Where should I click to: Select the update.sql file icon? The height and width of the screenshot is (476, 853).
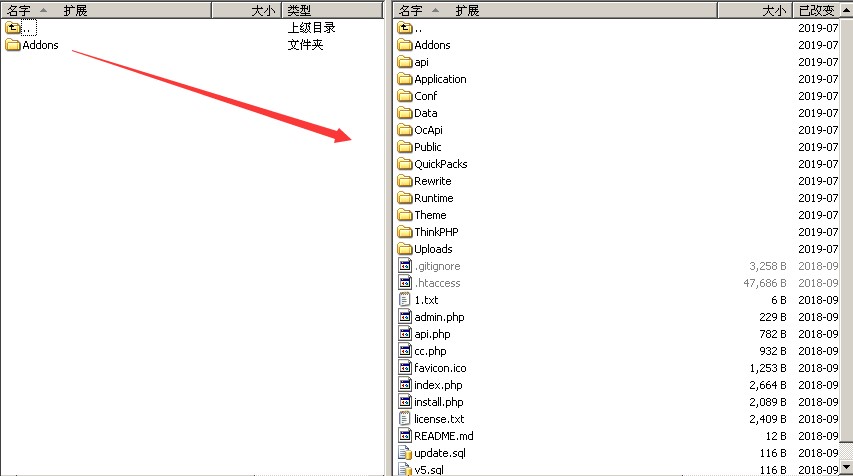[405, 453]
